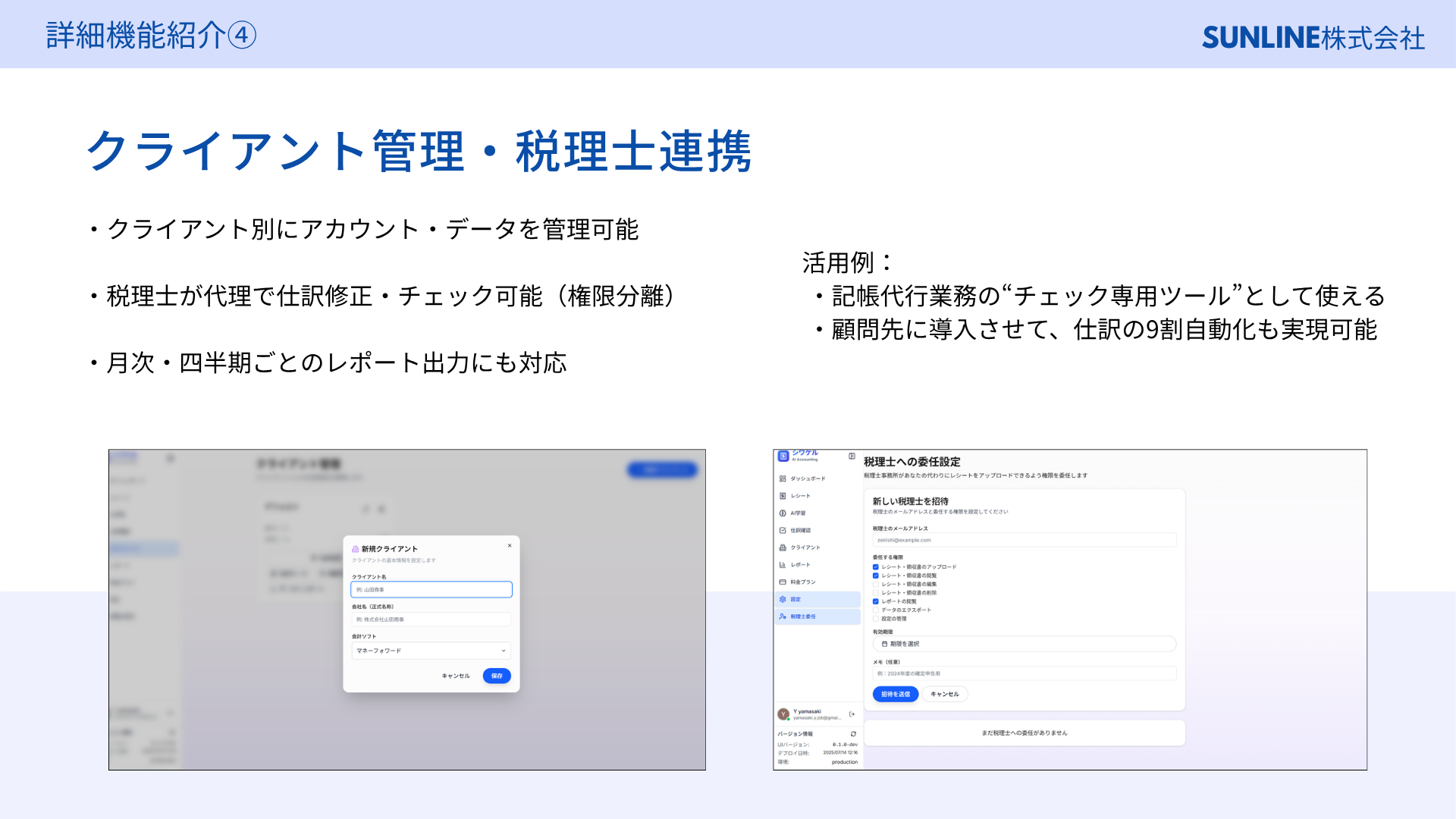1456x819 pixels.
Task: Click the 税理士のメールアドレス input field
Action: [x=1024, y=540]
